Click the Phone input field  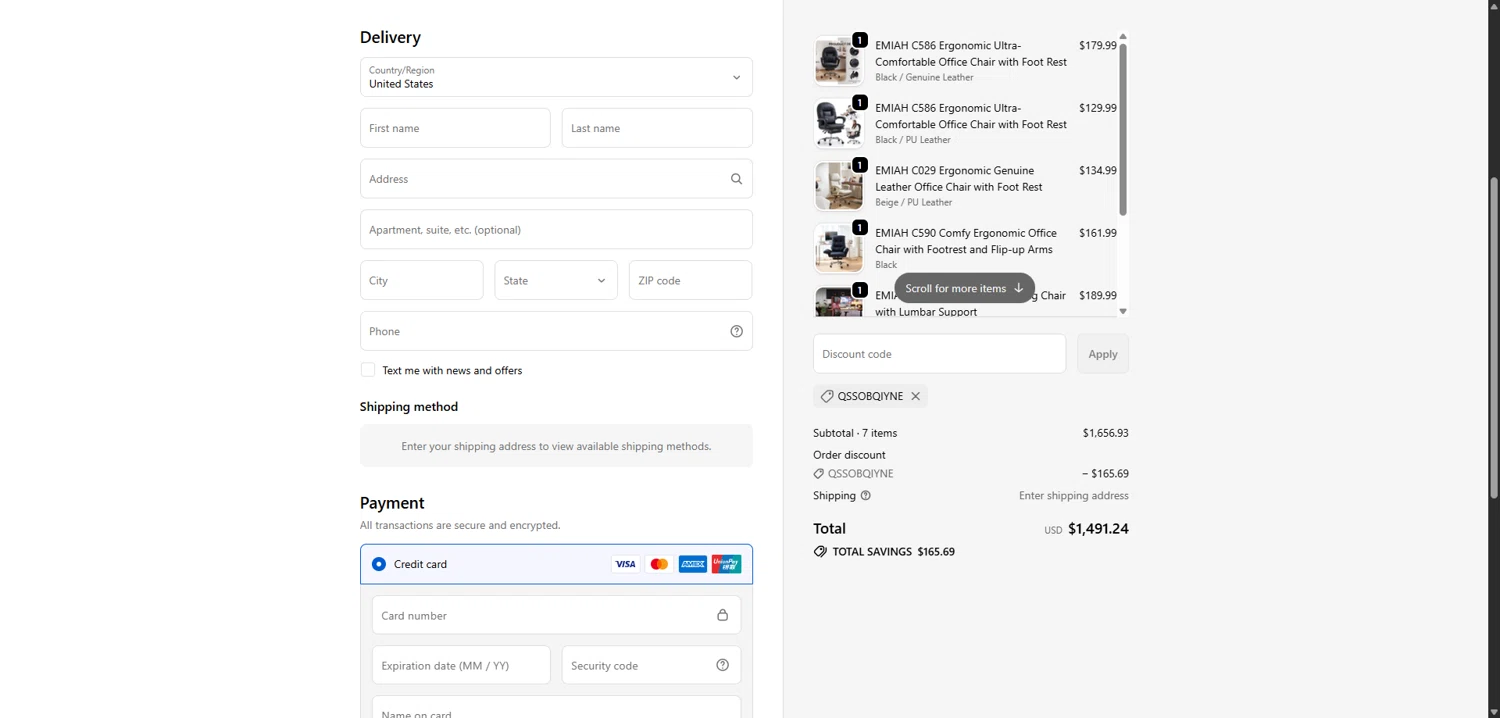[x=556, y=331]
